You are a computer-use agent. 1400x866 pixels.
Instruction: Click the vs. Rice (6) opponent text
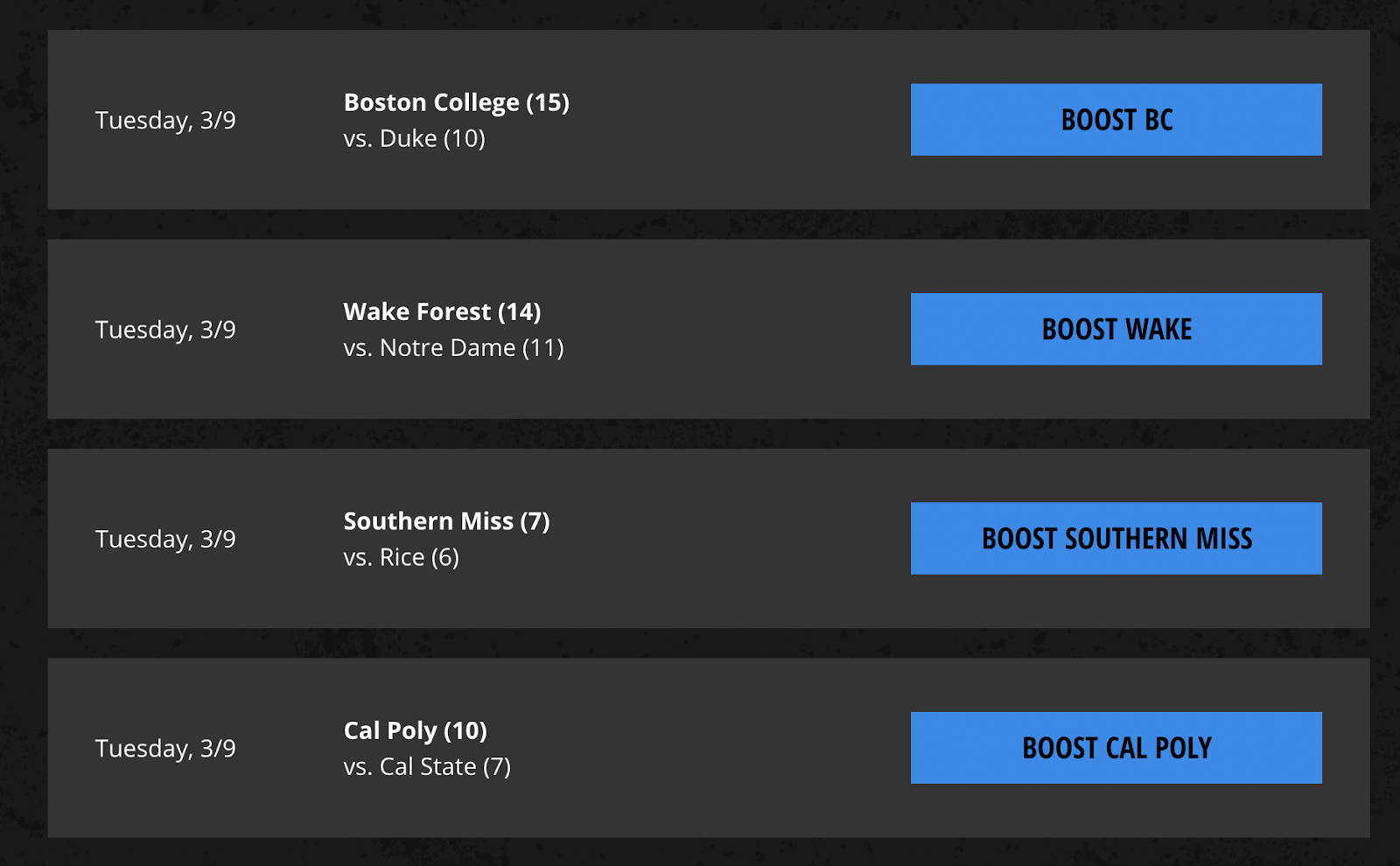pos(401,557)
